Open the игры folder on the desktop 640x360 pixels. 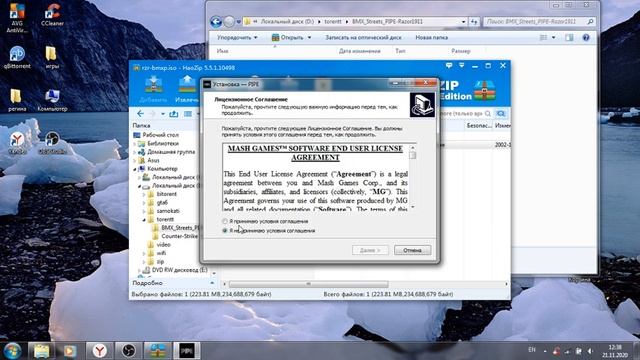51,57
